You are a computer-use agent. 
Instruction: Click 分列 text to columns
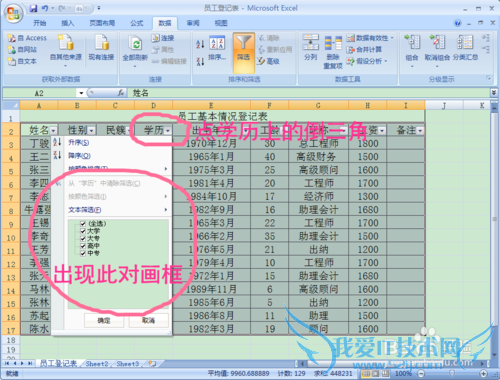pyautogui.click(x=311, y=47)
